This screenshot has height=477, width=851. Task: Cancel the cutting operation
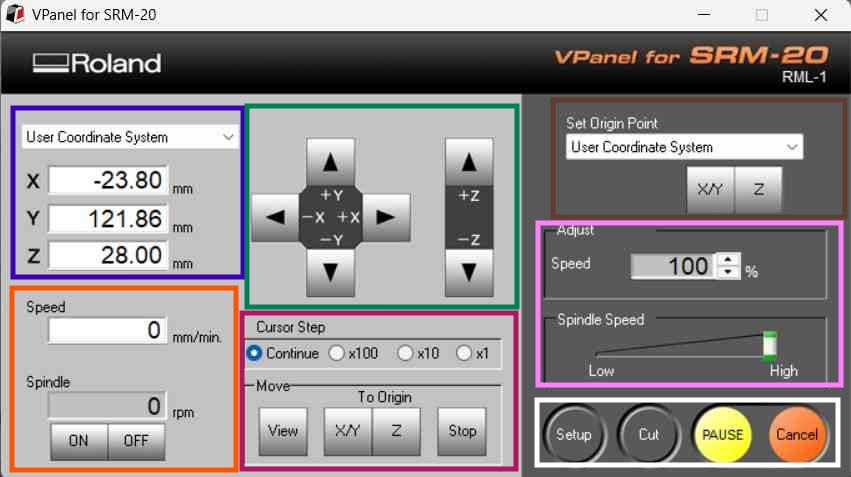pos(797,435)
